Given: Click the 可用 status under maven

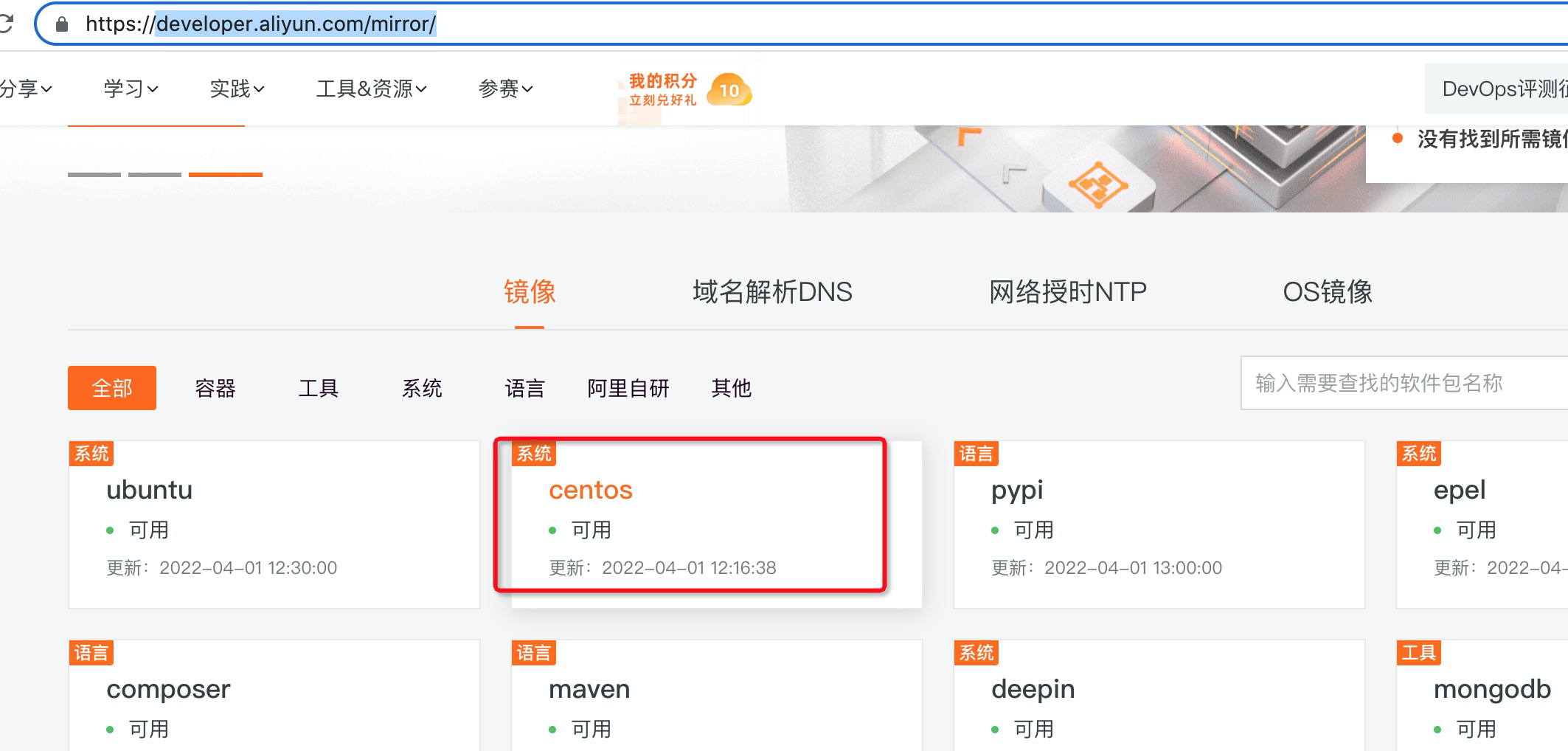Looking at the screenshot, I should pos(592,729).
